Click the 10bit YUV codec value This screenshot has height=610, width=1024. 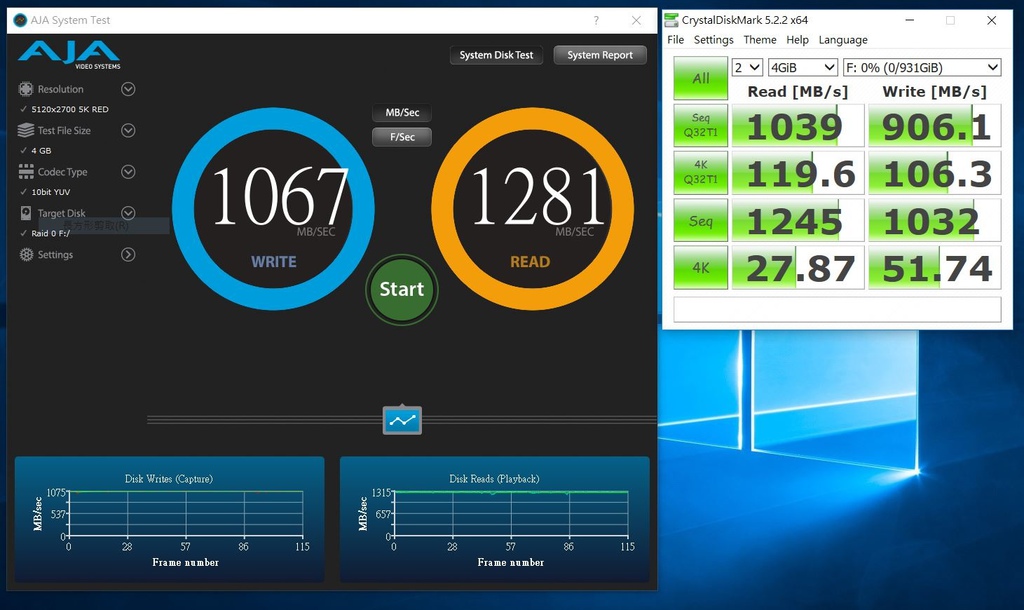point(50,192)
